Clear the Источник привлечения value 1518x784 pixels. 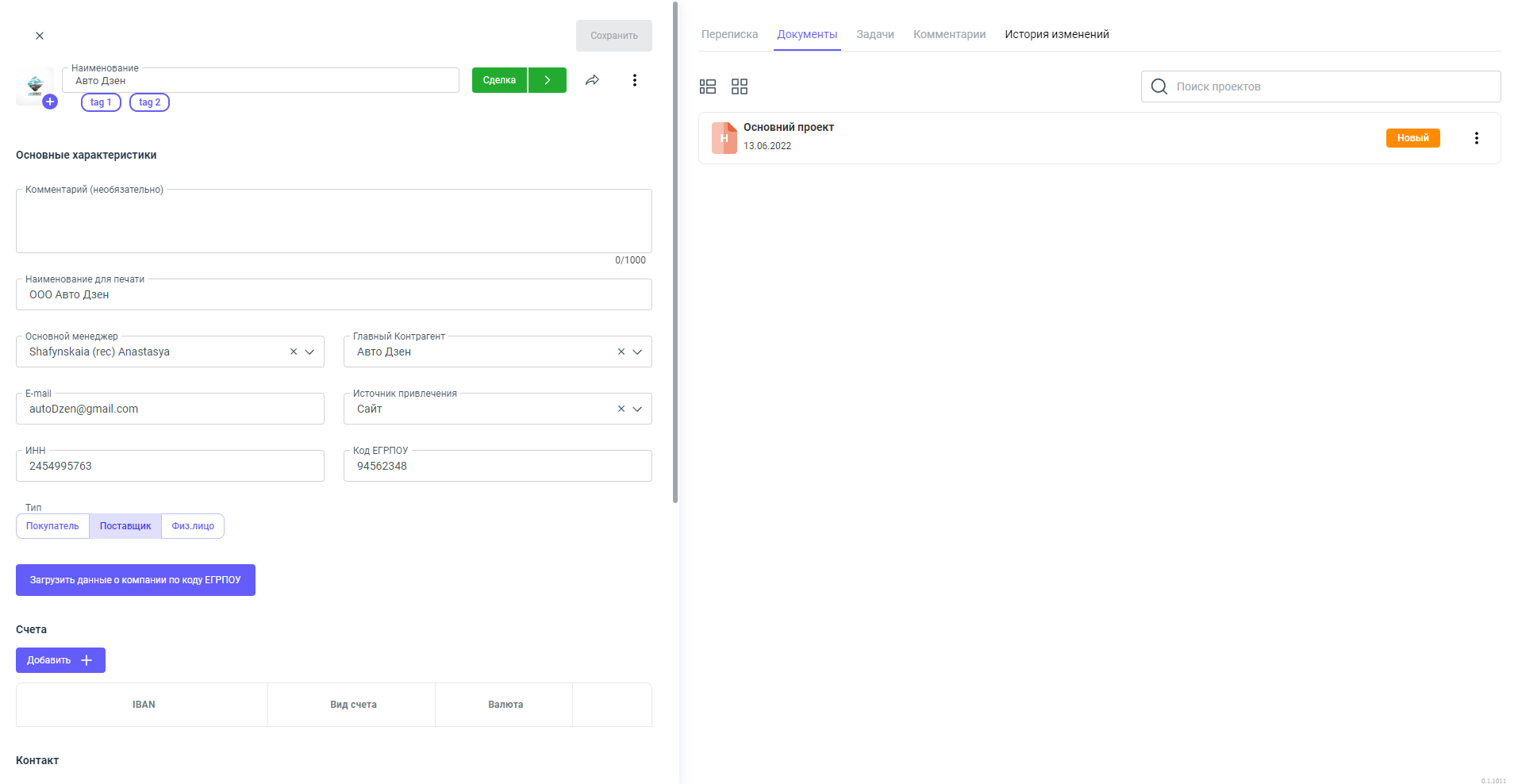(x=621, y=409)
